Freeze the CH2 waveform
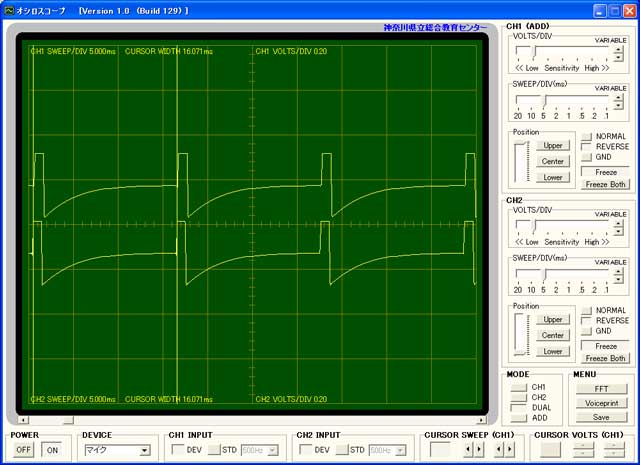640x465 pixels. (606, 346)
